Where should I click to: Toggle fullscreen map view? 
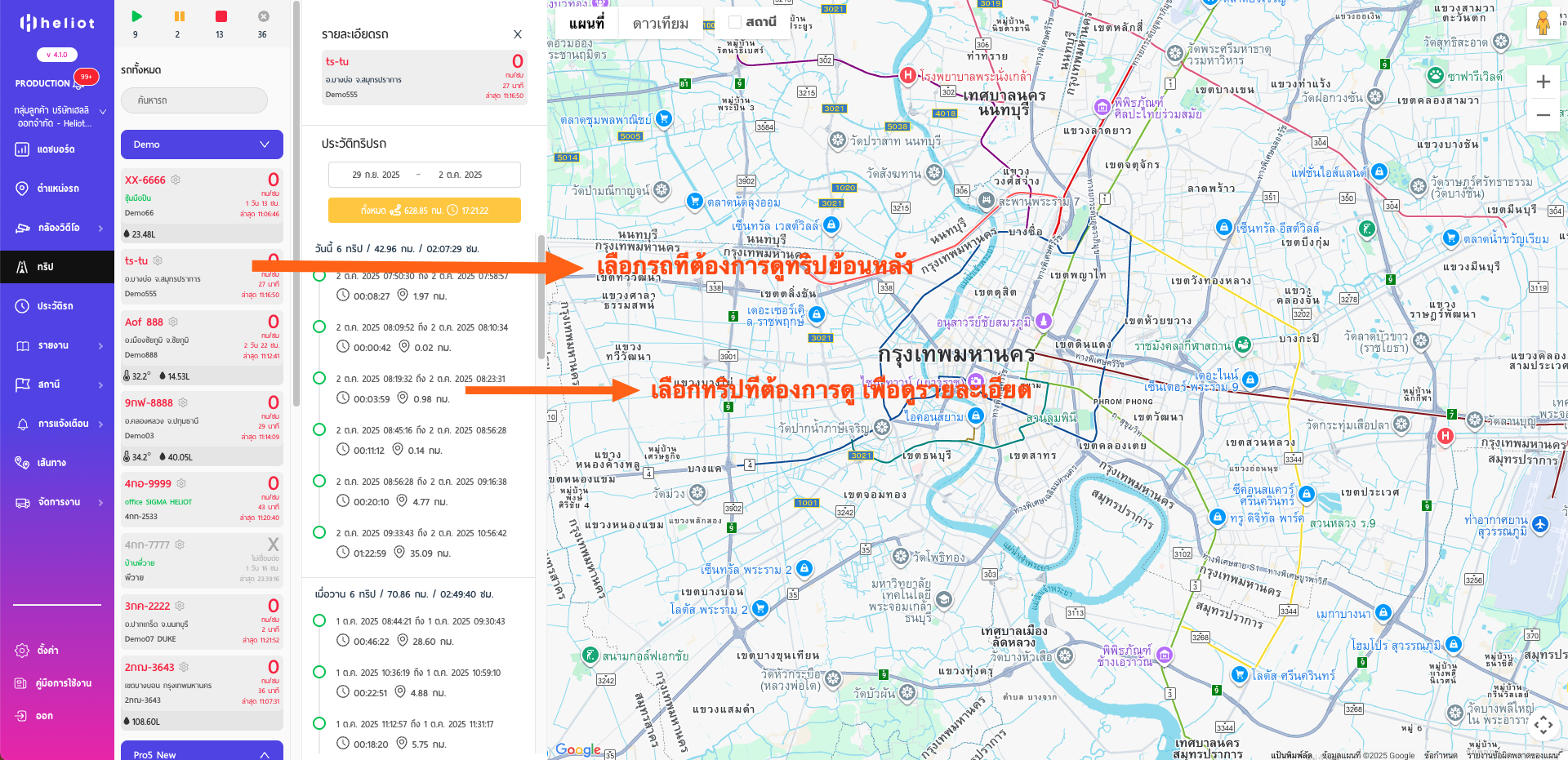[1543, 724]
